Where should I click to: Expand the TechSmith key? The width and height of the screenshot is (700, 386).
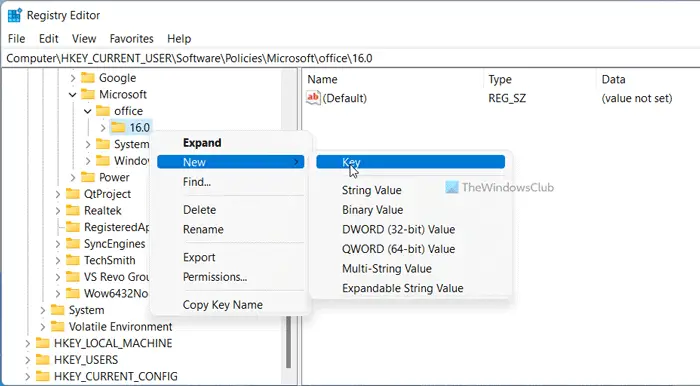[x=58, y=261]
